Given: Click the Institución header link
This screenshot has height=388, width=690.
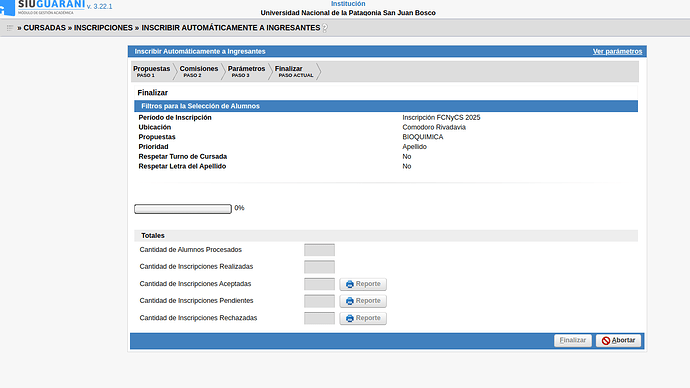Looking at the screenshot, I should coord(348,4).
